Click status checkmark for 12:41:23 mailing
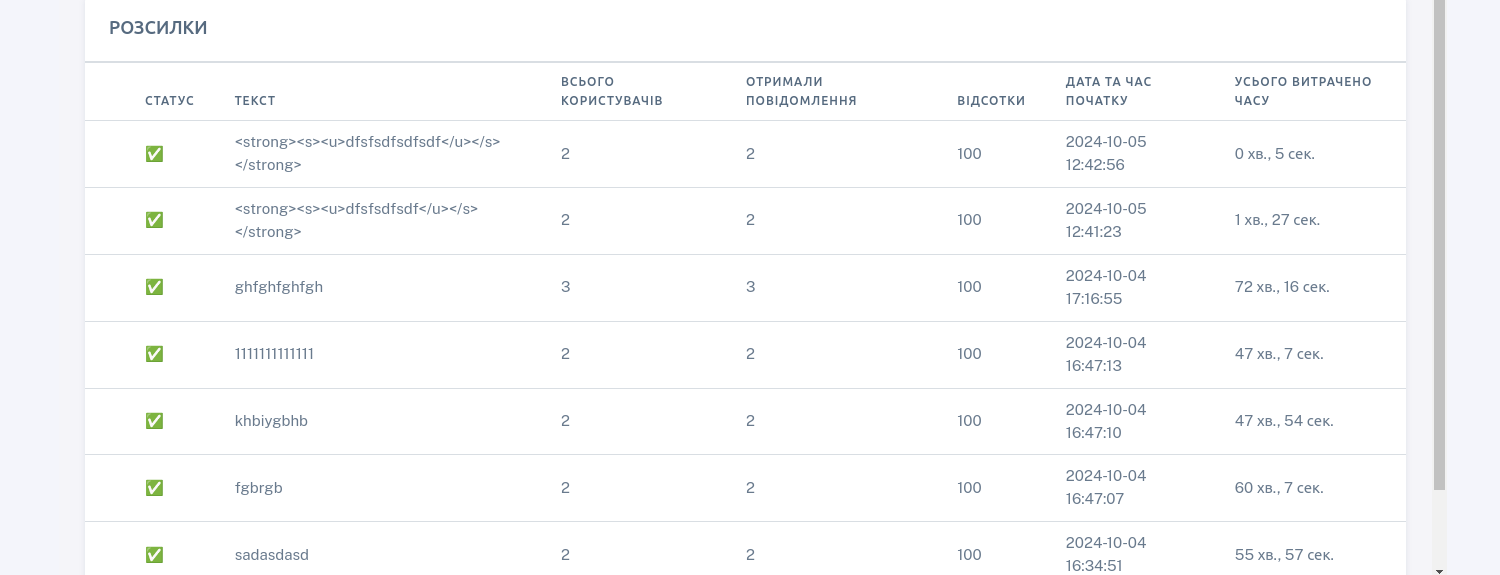Viewport: 1500px width, 575px height. click(154, 220)
